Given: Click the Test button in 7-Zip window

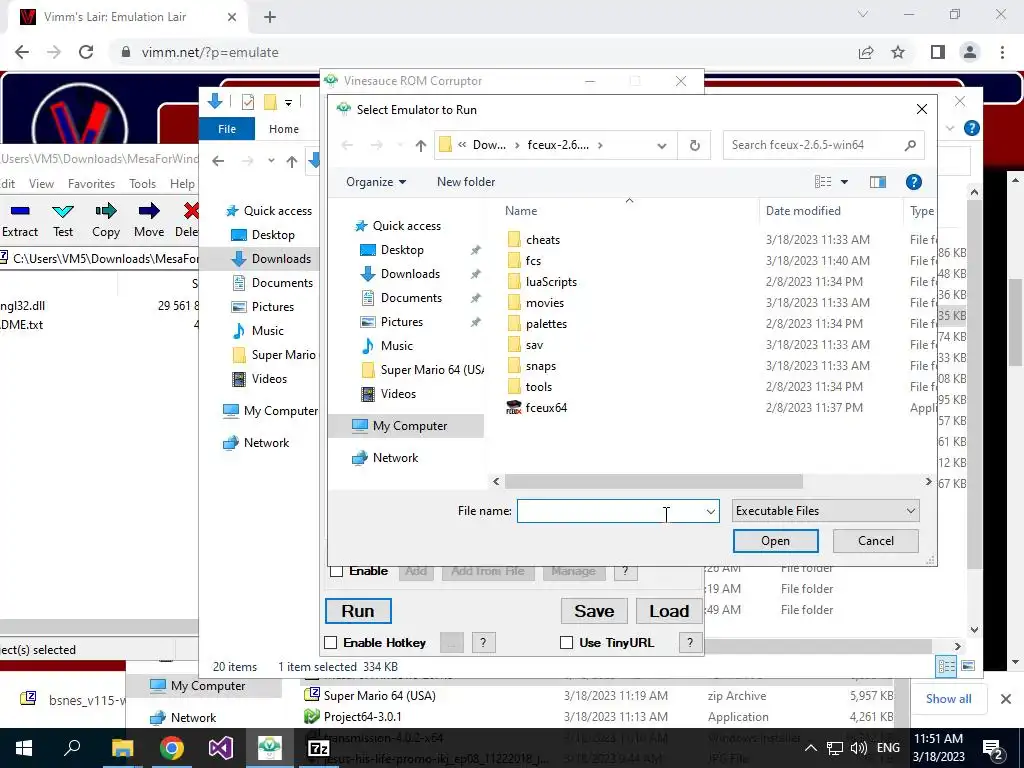Looking at the screenshot, I should 63,220.
